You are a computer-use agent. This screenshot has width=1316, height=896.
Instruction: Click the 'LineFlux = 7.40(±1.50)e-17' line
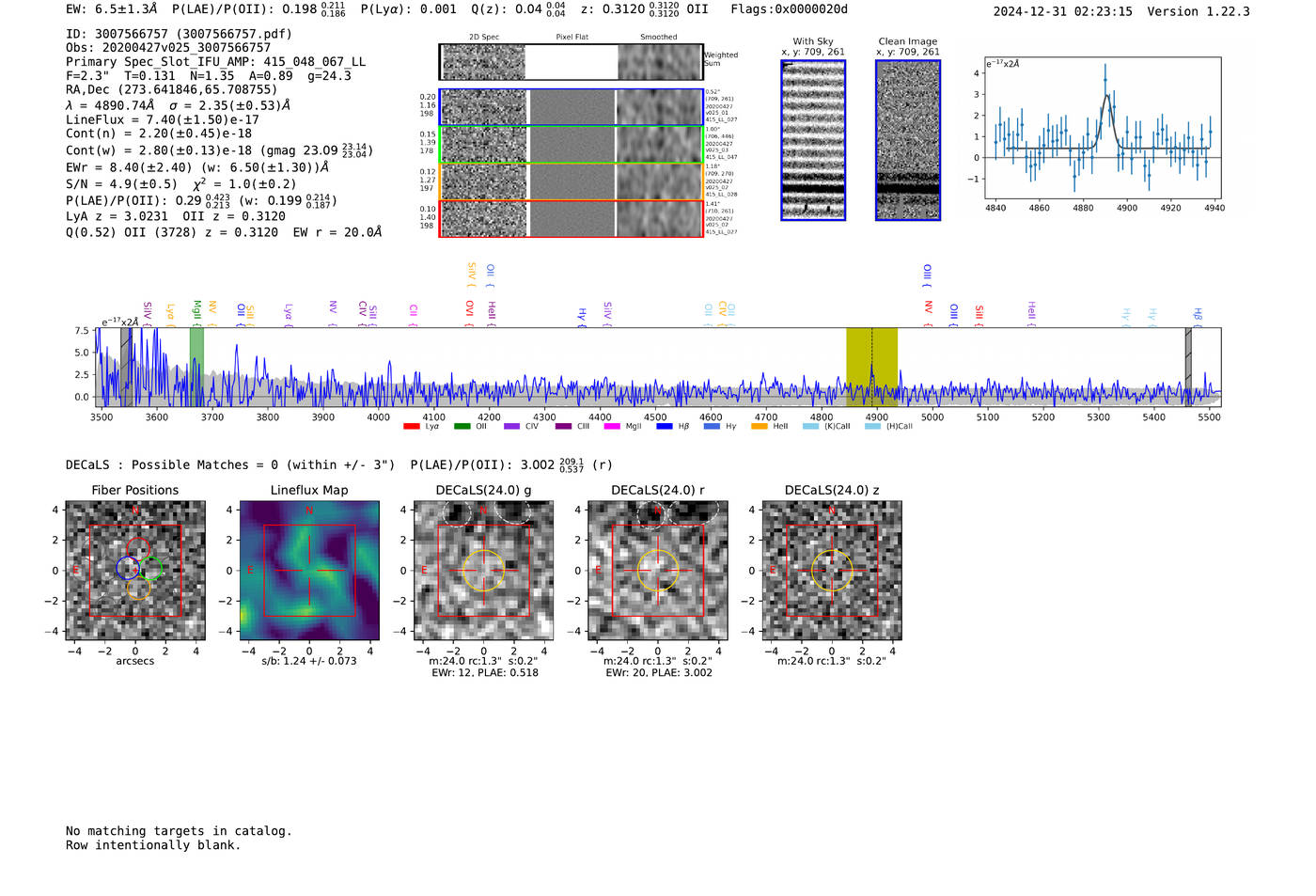pos(162,119)
